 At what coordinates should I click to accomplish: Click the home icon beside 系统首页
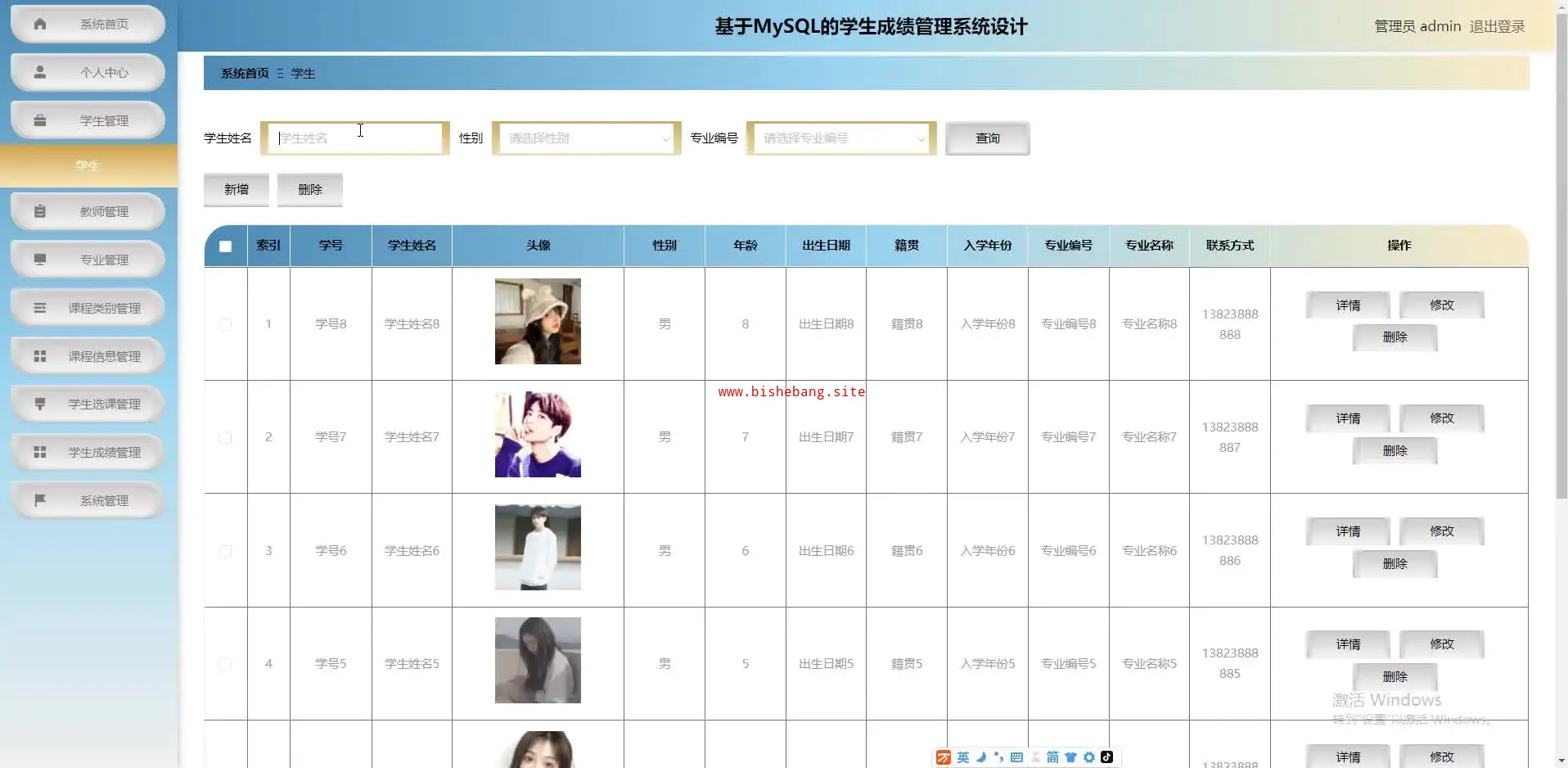(39, 24)
